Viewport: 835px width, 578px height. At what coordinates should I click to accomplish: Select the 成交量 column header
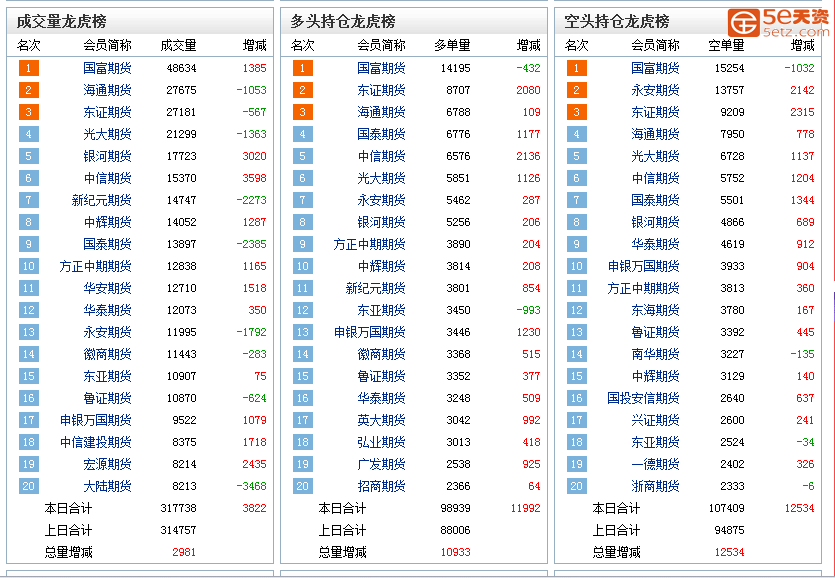coord(178,46)
